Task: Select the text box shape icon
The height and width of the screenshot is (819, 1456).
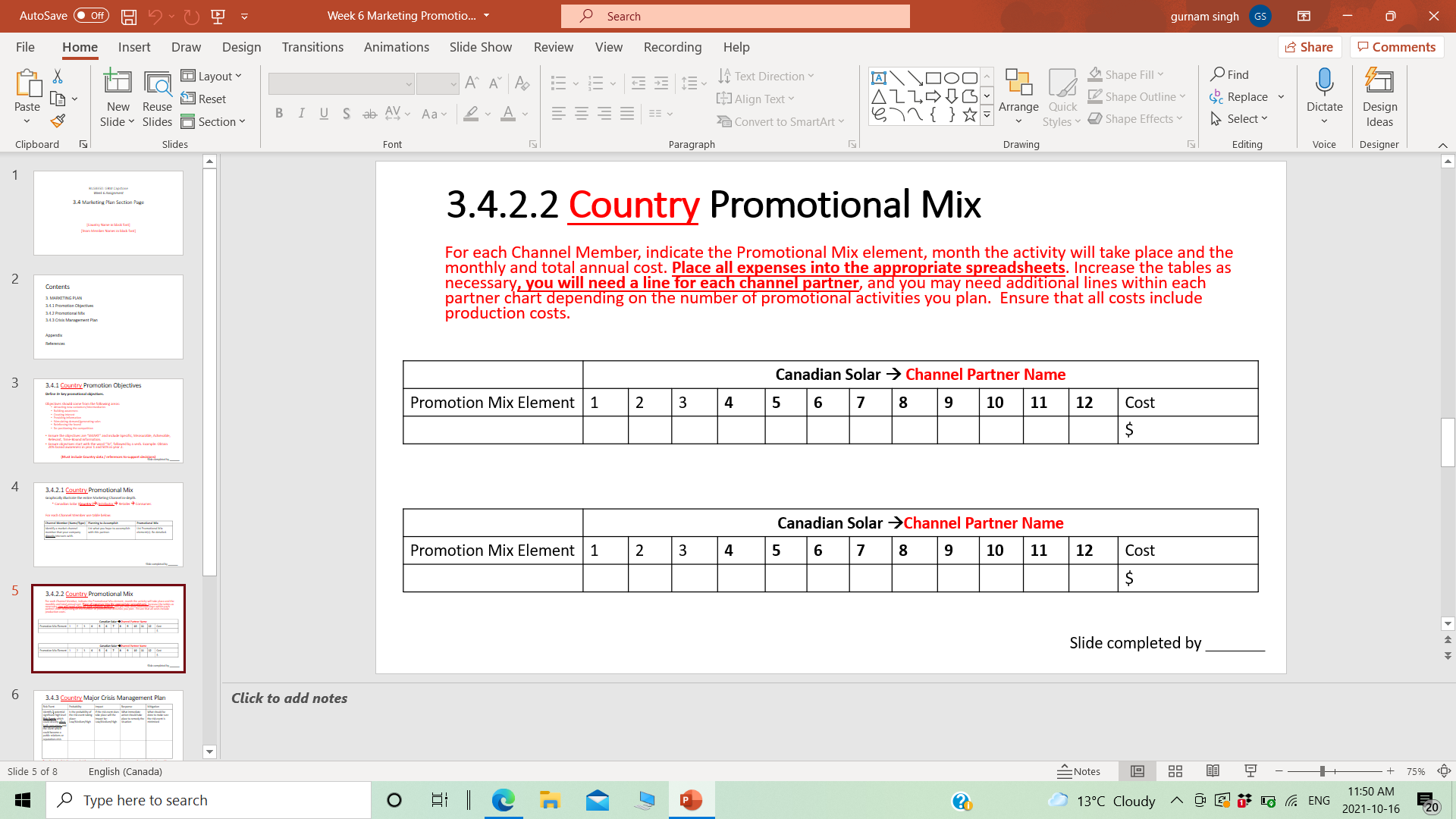Action: point(879,77)
